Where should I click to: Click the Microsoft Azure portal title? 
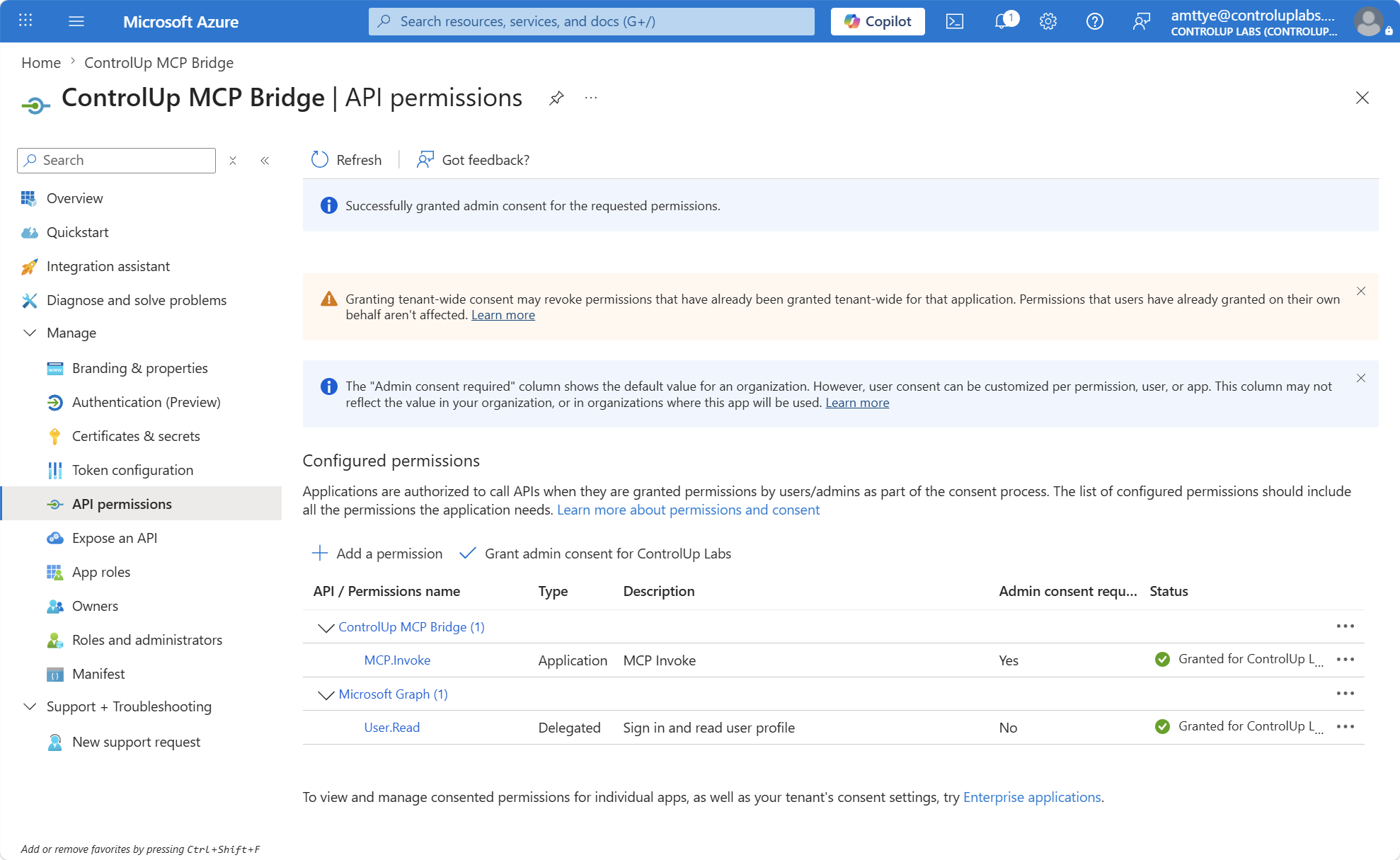tap(180, 21)
